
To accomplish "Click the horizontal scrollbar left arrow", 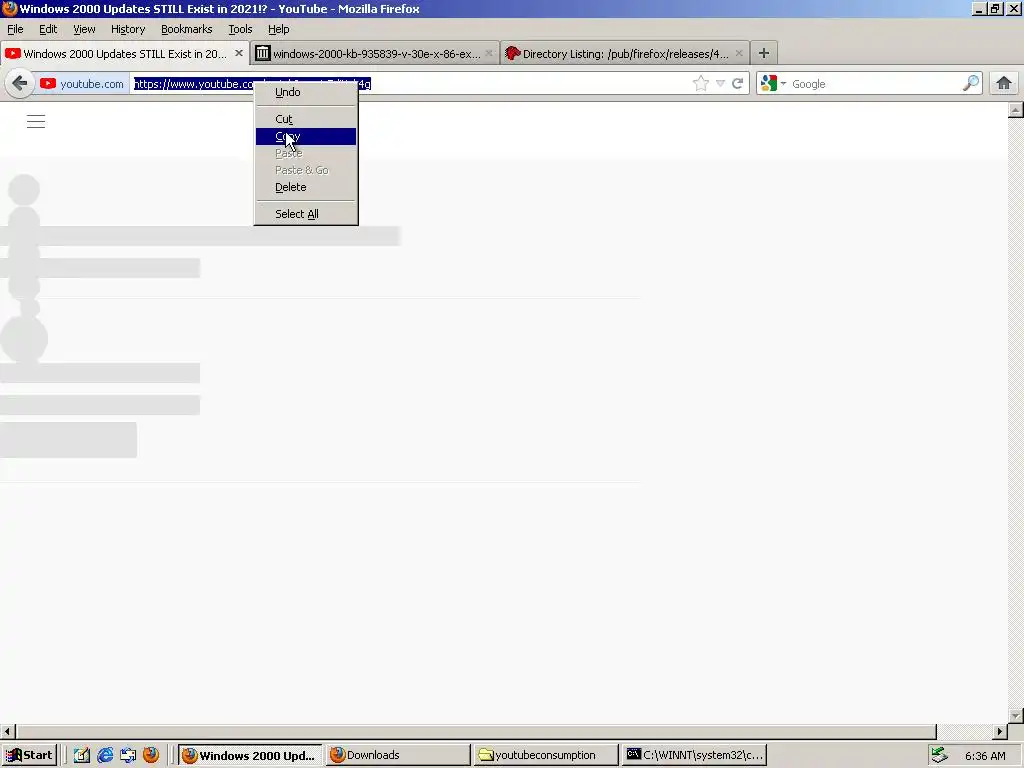I will pyautogui.click(x=7, y=731).
